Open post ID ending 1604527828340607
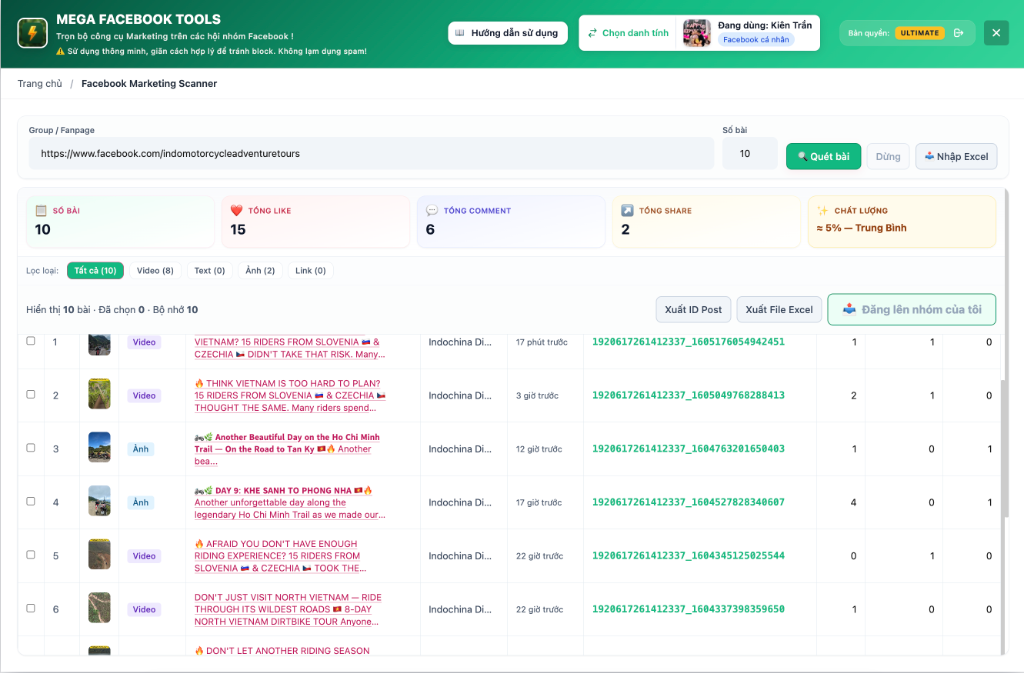 coord(688,502)
